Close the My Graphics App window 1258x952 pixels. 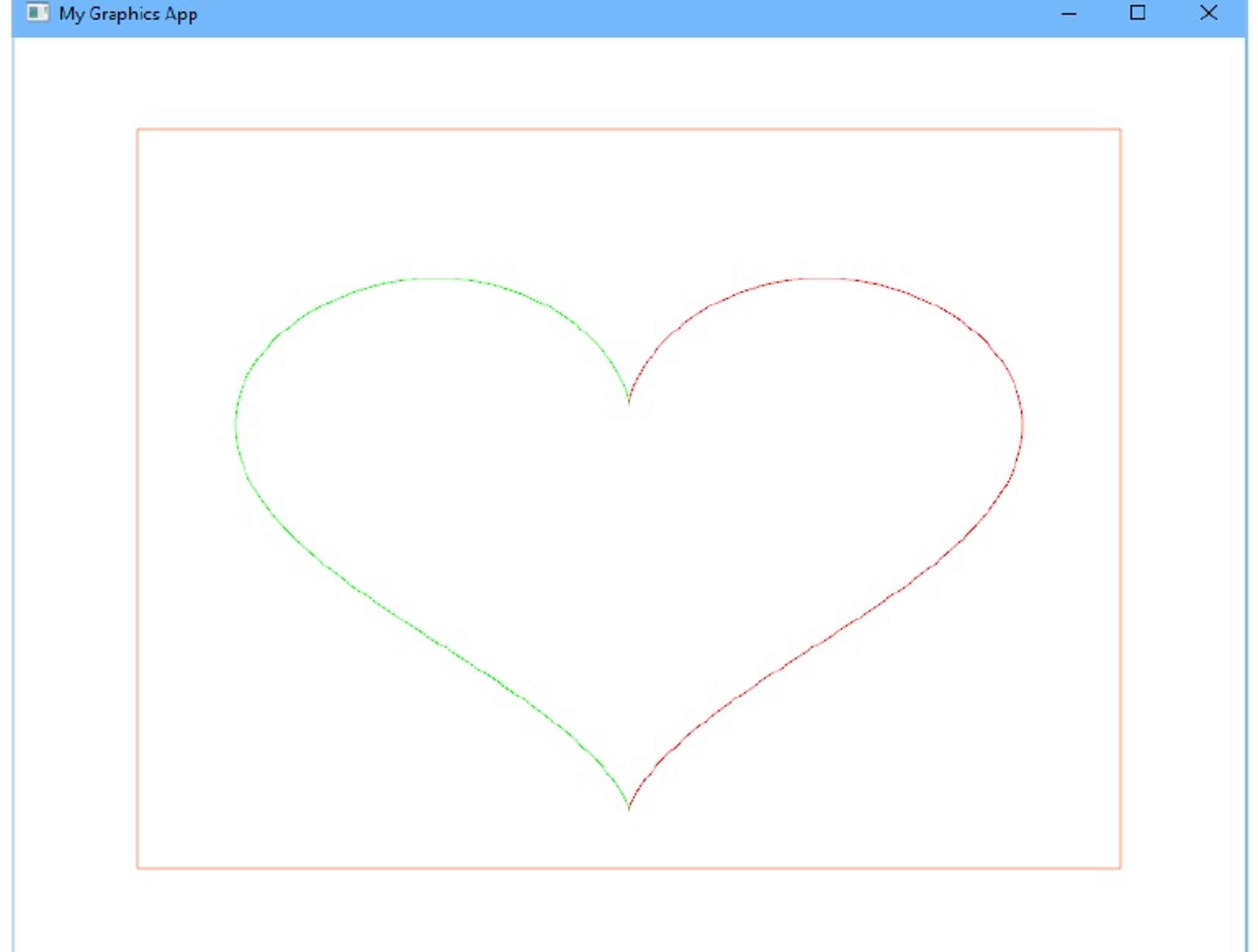[1208, 13]
